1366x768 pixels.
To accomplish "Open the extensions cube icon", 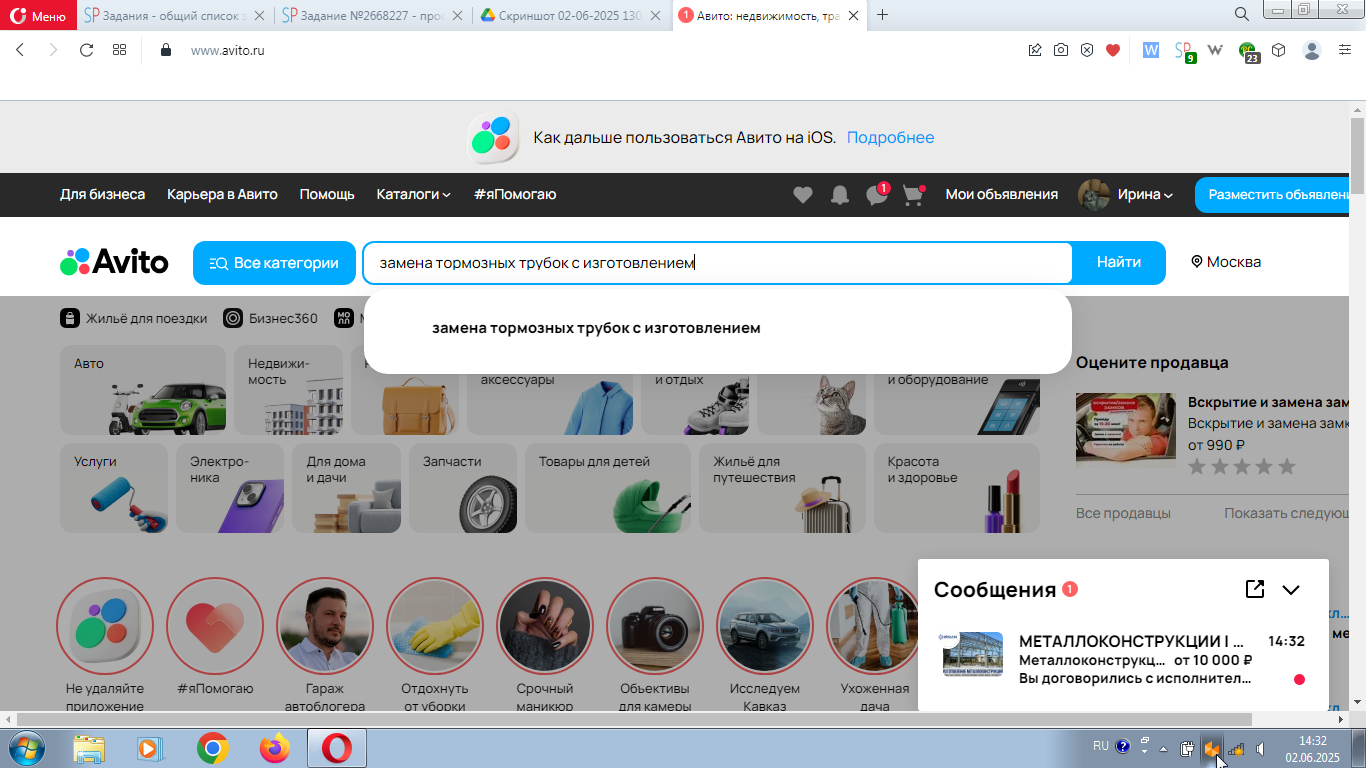I will [1279, 50].
